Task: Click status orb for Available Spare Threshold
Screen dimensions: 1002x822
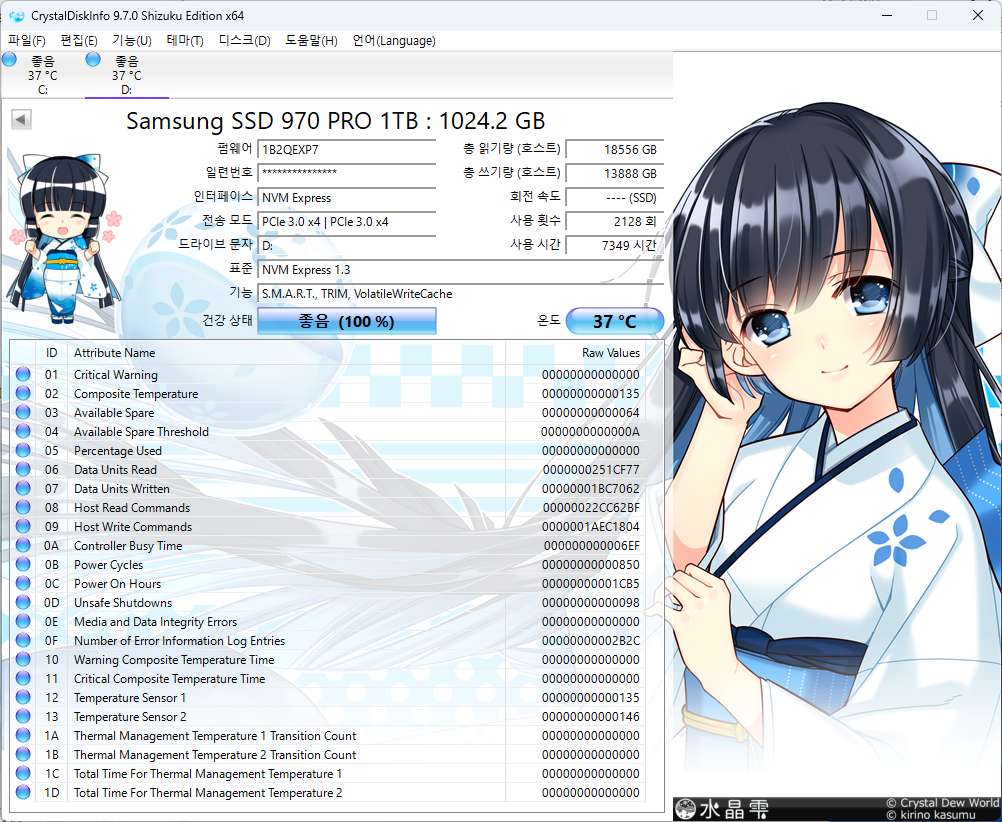Action: click(x=23, y=431)
